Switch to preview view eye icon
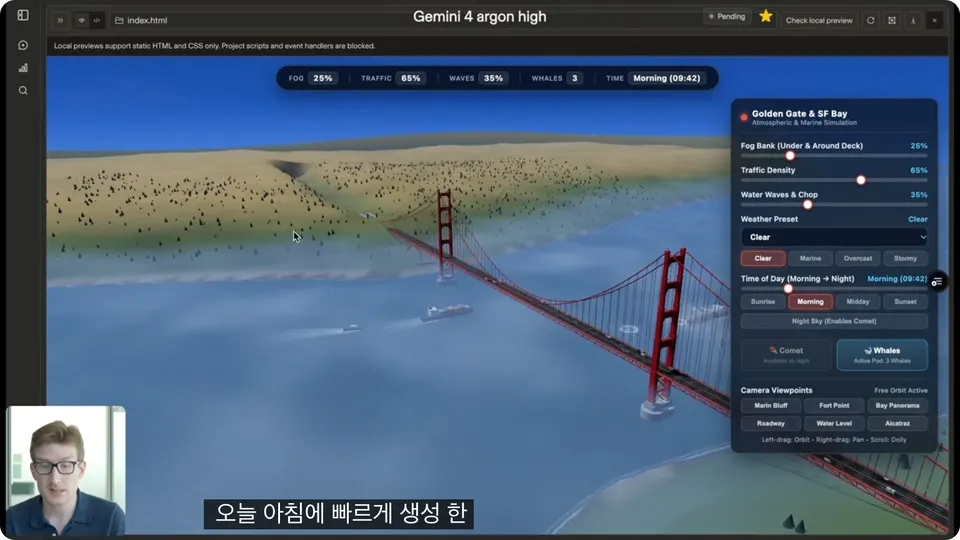The height and width of the screenshot is (540, 960). click(x=81, y=20)
